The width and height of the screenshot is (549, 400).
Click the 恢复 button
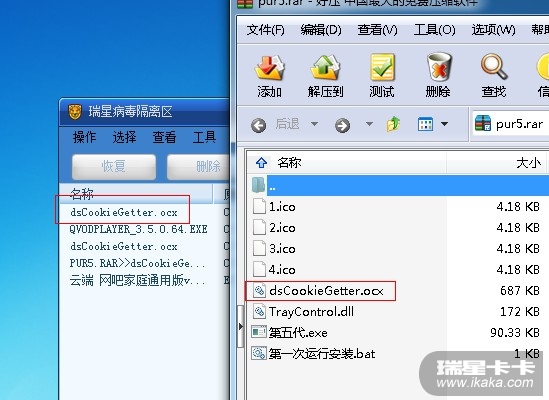[x=114, y=166]
